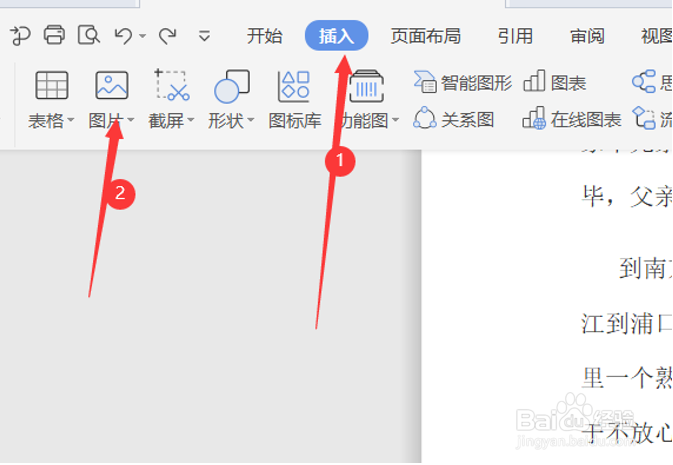Click the 形状 shapes icon
Viewport: 673px width, 465px height.
(232, 86)
